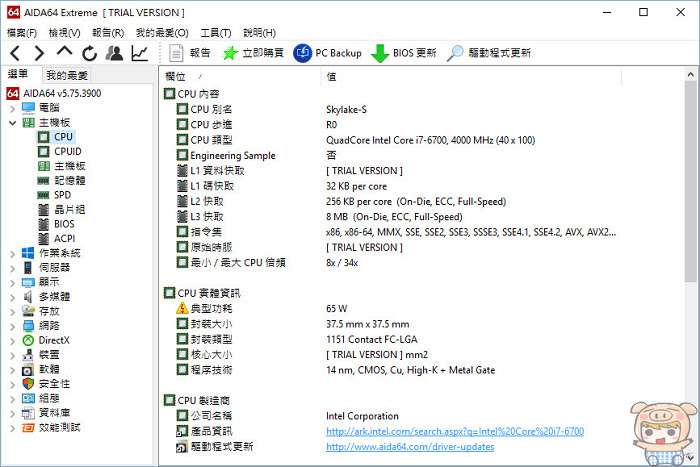The height and width of the screenshot is (467, 700).
Task: Go back with the left arrow button
Action: 15,54
